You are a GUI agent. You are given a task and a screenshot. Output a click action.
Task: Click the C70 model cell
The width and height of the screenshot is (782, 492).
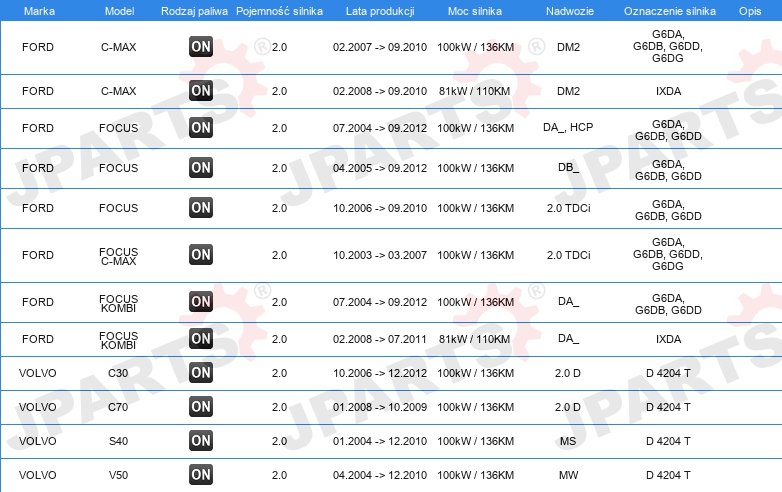tap(118, 407)
